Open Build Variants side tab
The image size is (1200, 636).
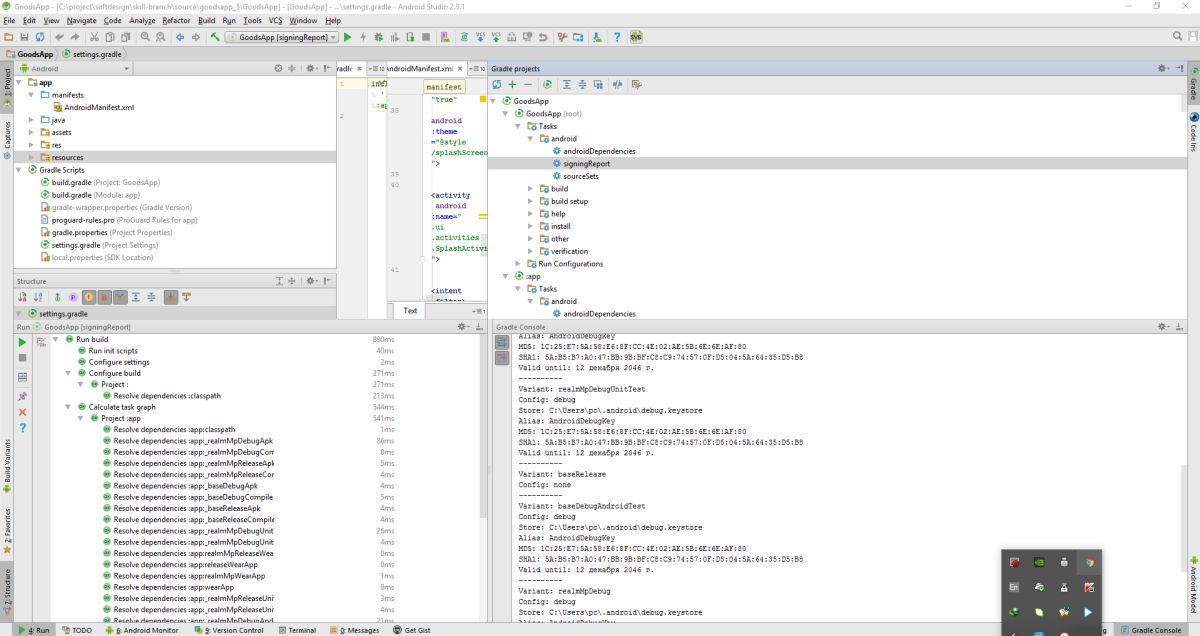[7, 464]
